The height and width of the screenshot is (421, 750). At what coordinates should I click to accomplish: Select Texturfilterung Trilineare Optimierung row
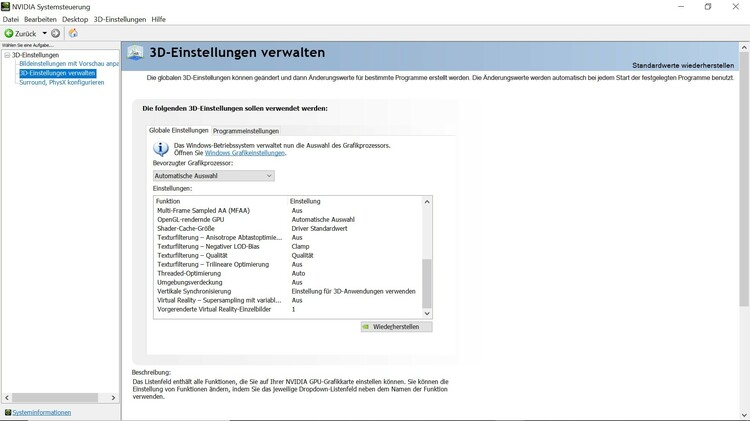click(x=288, y=265)
